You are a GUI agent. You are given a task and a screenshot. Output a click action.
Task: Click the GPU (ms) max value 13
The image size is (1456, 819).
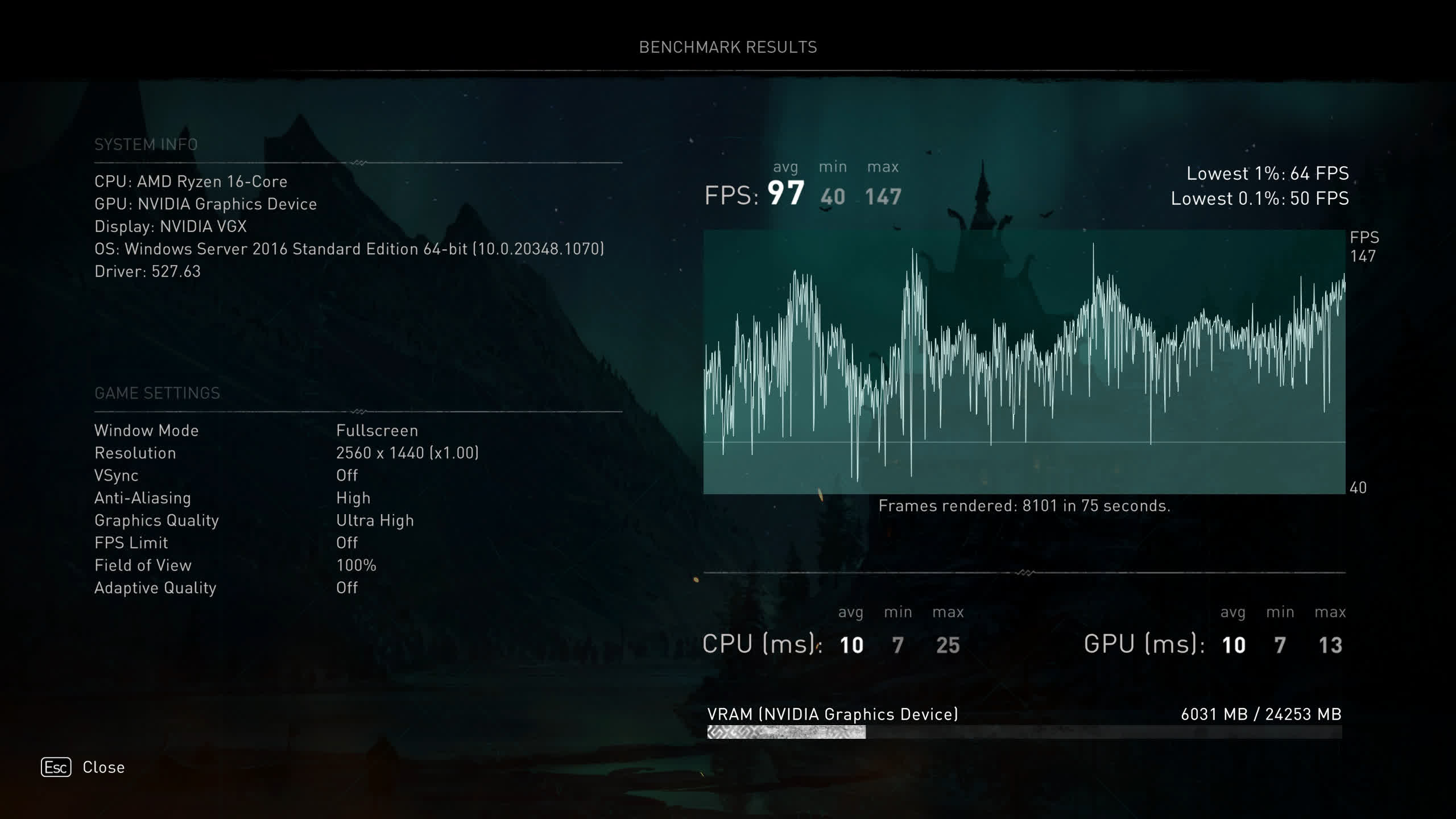(x=1330, y=645)
